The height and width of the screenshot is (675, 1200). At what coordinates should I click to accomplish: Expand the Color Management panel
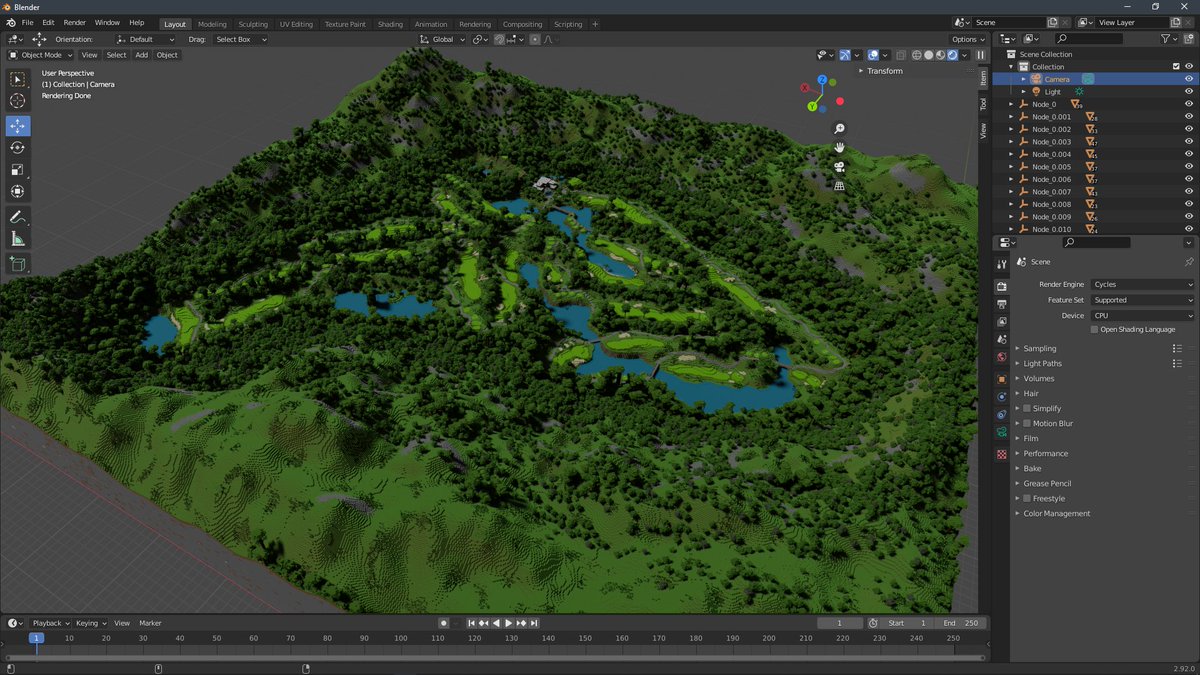1056,513
